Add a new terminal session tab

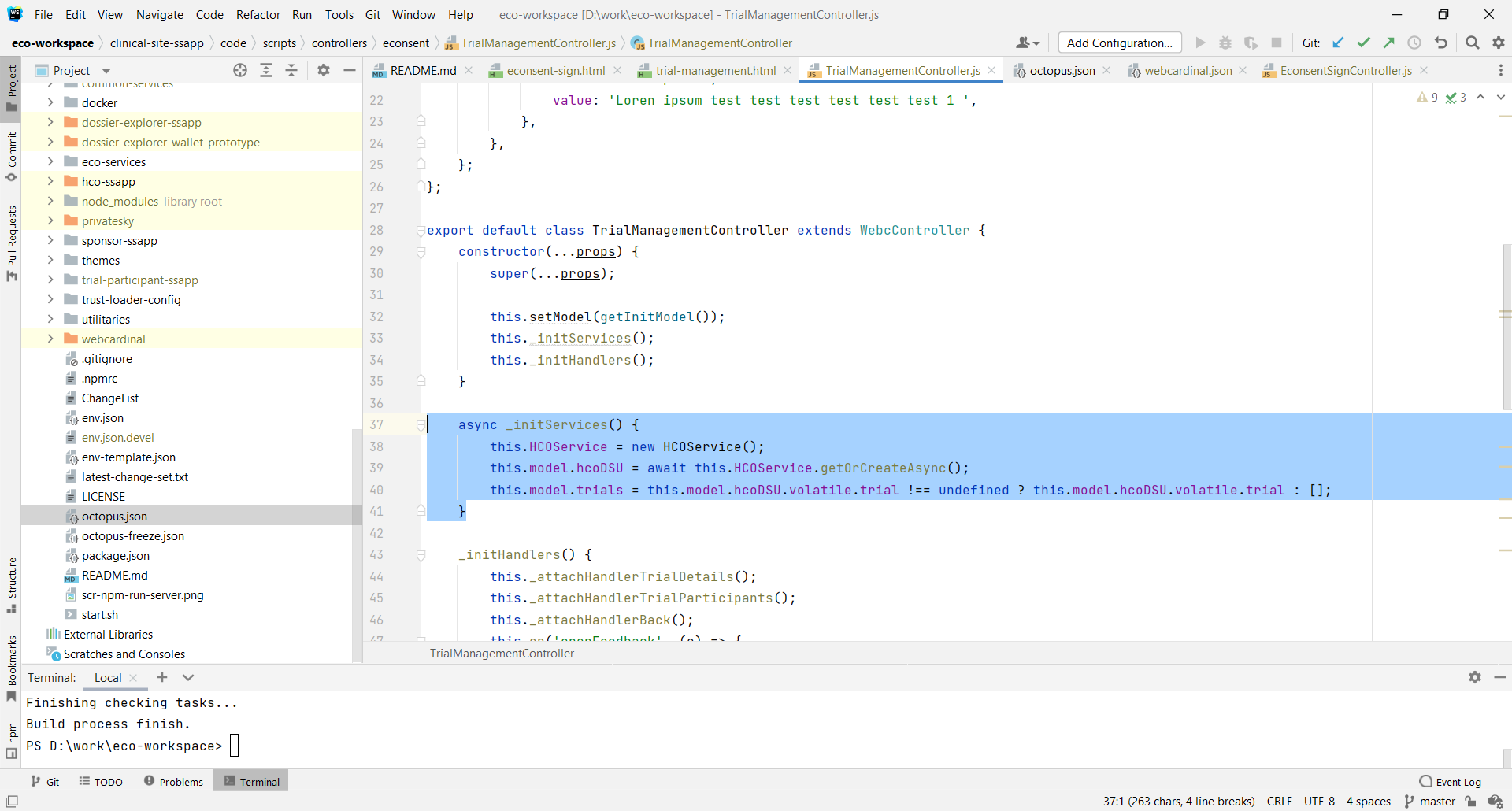pos(162,677)
